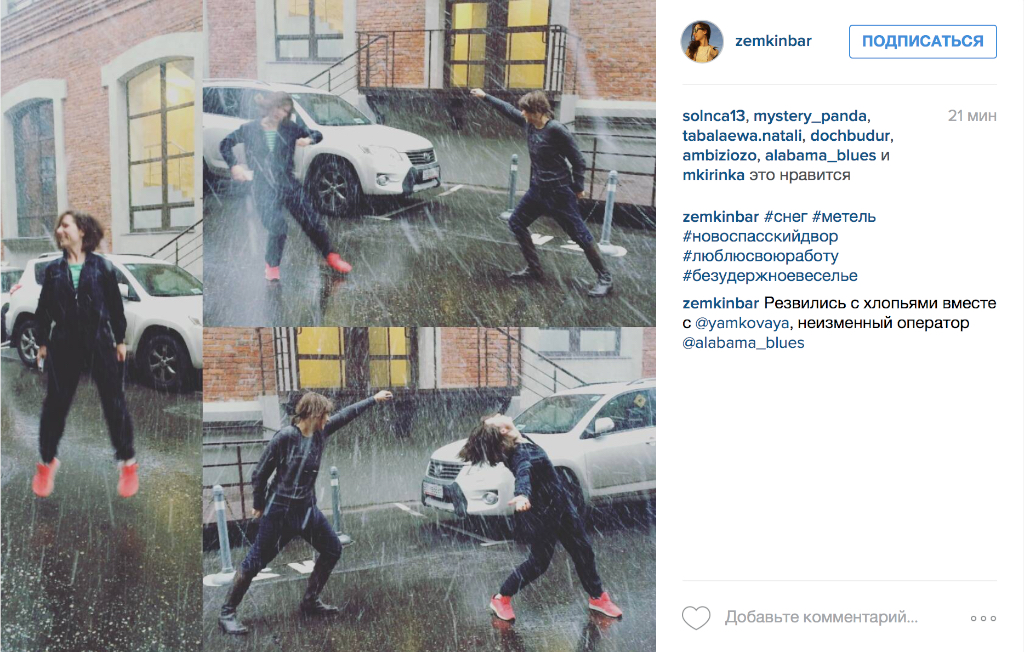The width and height of the screenshot is (1024, 652).
Task: Click the 21 мин timestamp
Action: [x=972, y=116]
